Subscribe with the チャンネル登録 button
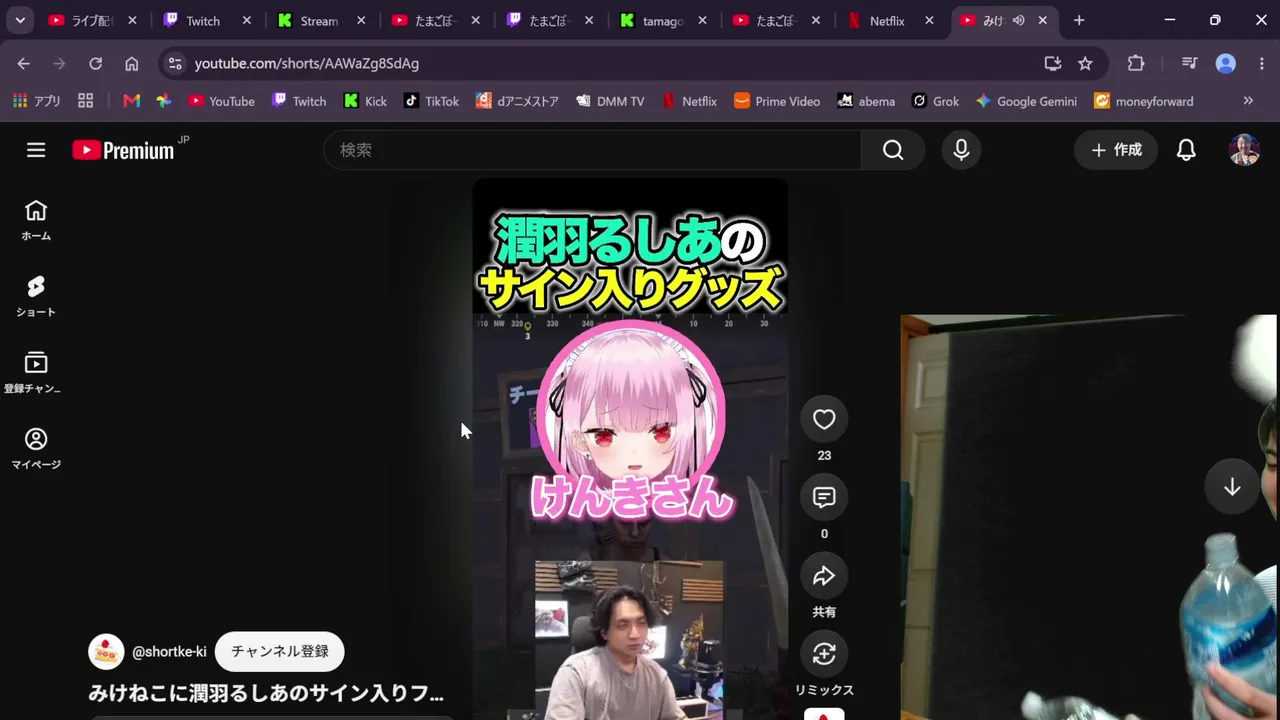The image size is (1280, 720). (280, 652)
